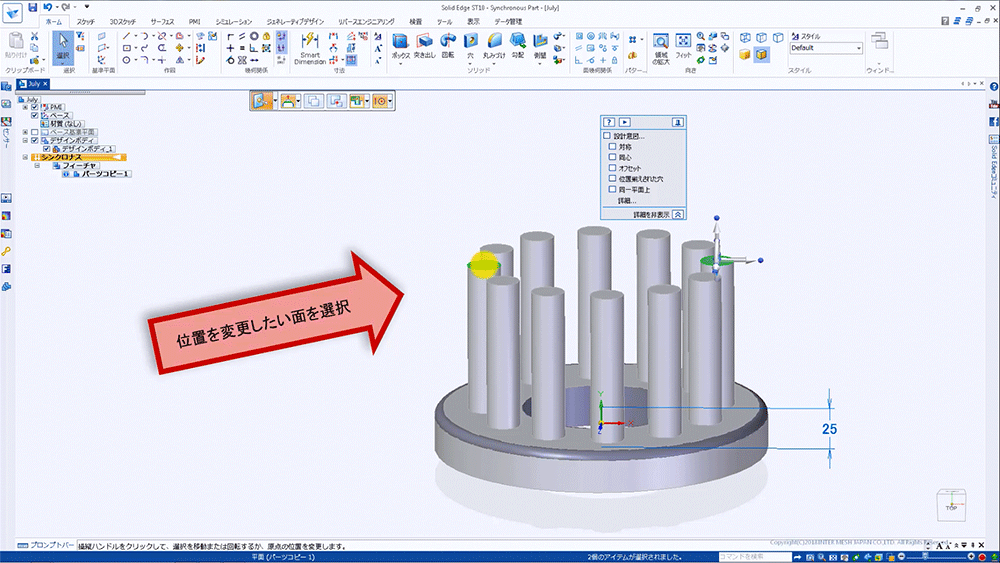This screenshot has width=1000, height=563.
Task: Switch to the サーフェス ribbon tab
Action: coord(160,21)
